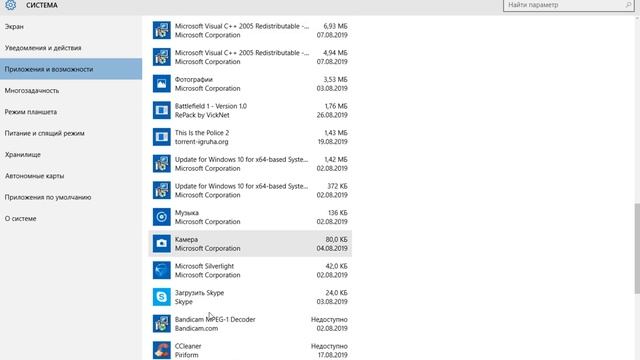This screenshot has height=360, width=640.
Task: Select the Музыка app entry
Action: pyautogui.click(x=250, y=217)
